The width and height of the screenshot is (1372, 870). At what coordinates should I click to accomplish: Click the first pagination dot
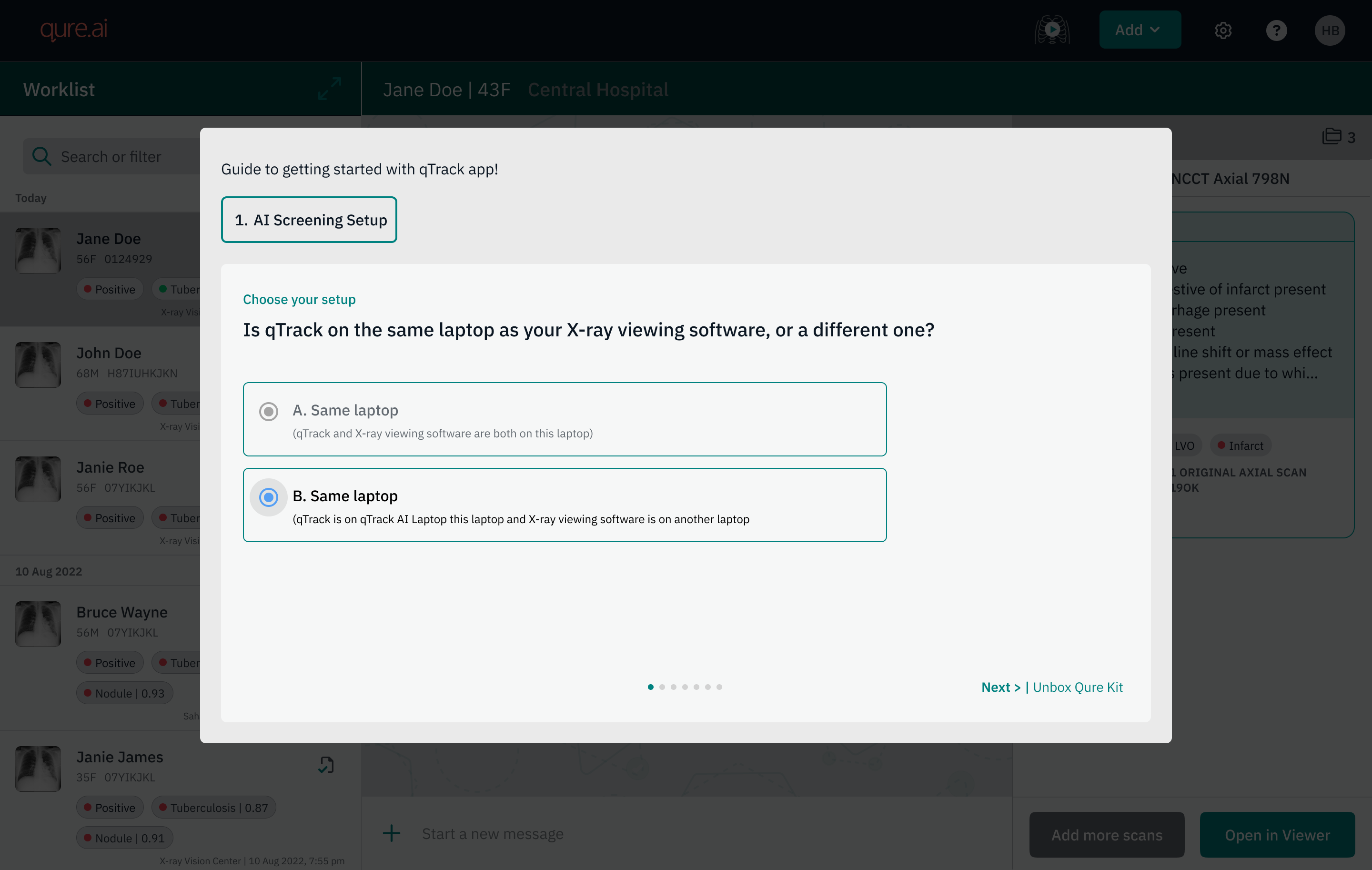tap(650, 687)
